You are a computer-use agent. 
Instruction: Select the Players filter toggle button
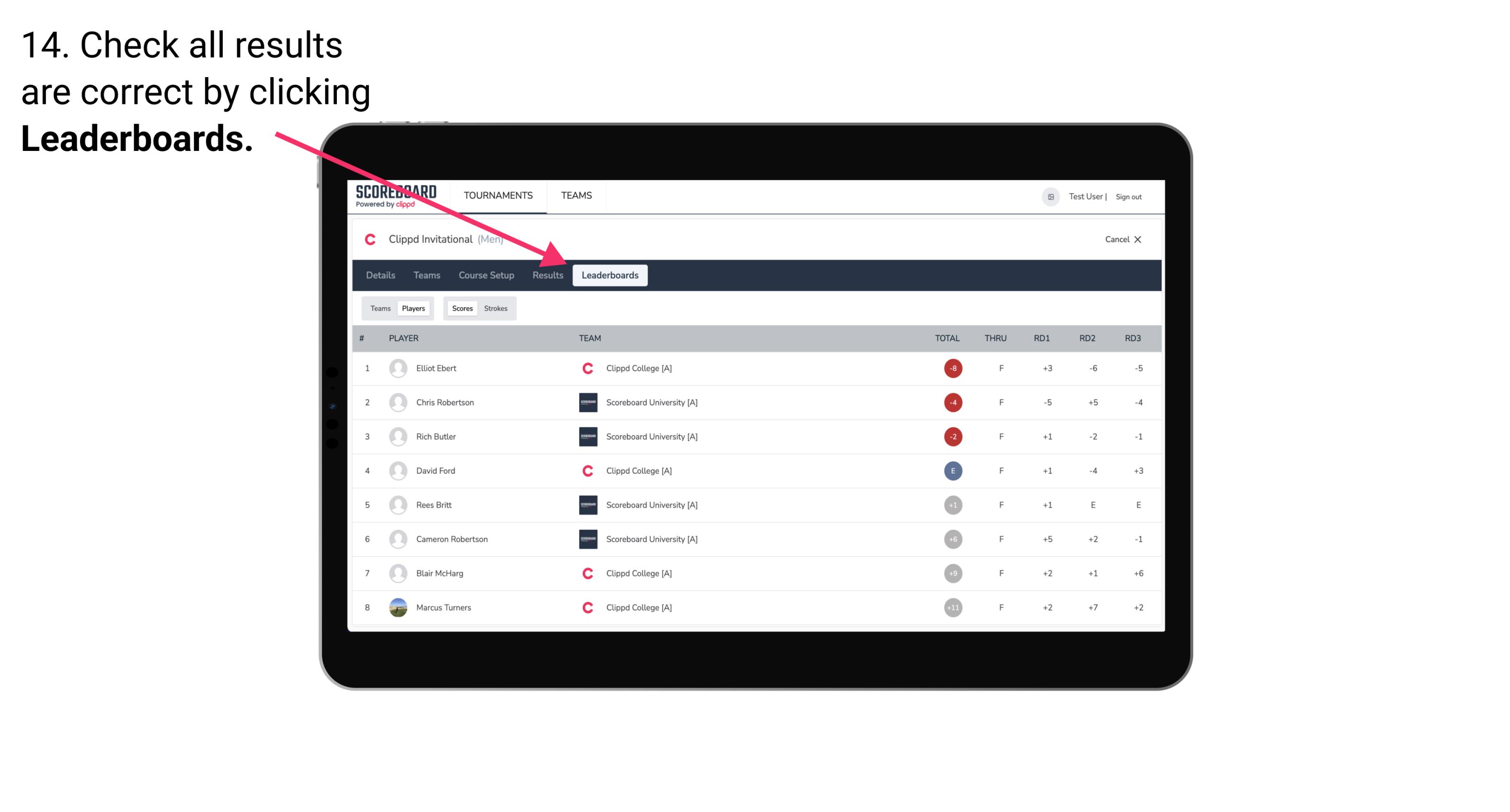pyautogui.click(x=413, y=308)
